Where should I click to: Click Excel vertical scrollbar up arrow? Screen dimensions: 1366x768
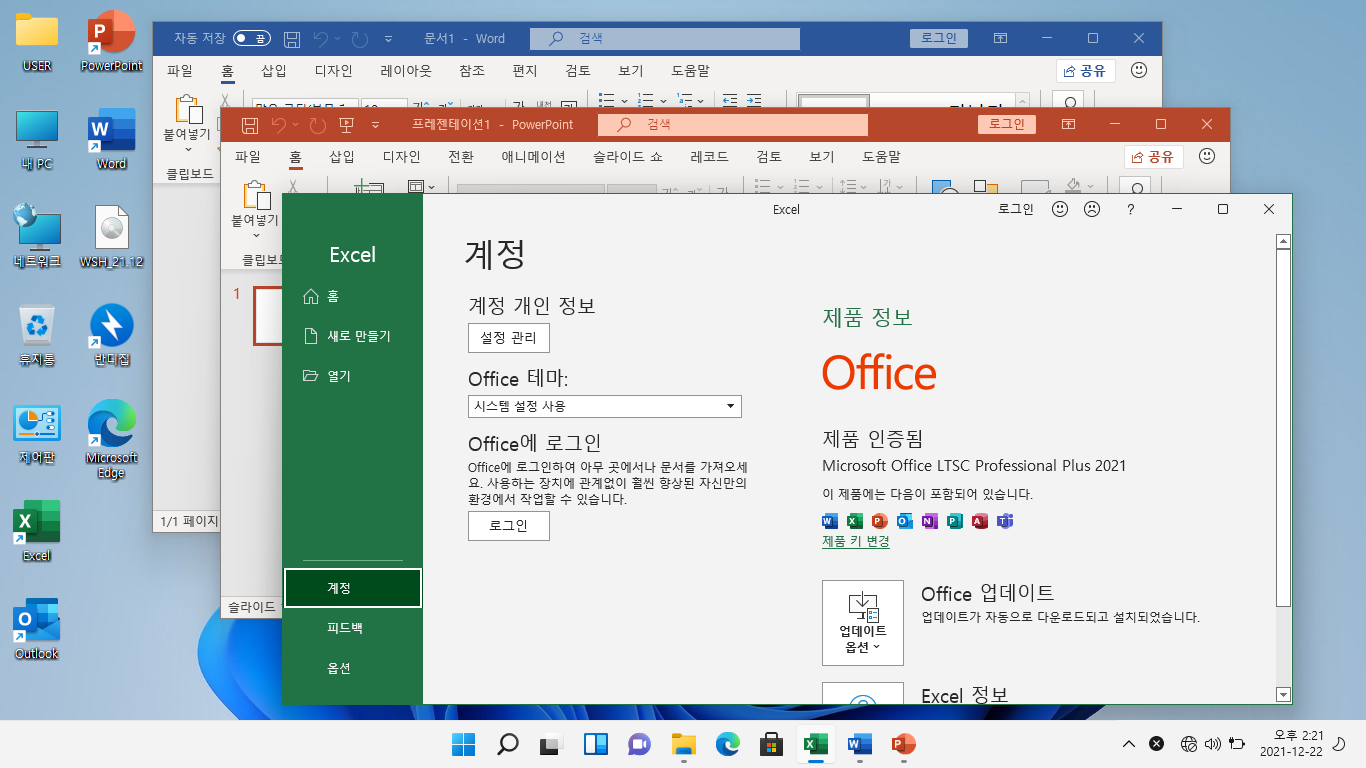coord(1283,241)
